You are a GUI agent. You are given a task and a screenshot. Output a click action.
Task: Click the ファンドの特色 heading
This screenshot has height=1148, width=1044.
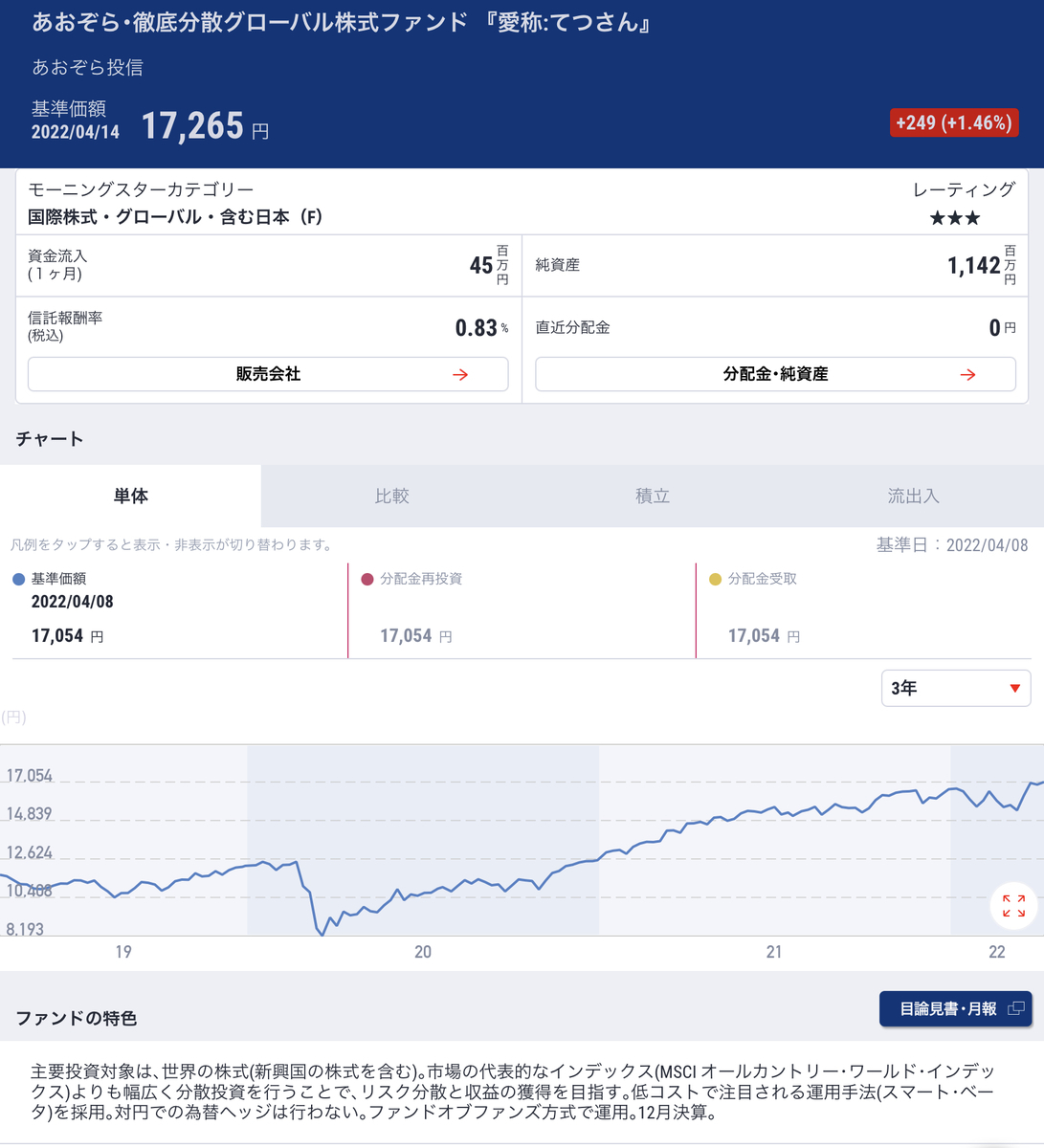(77, 1018)
